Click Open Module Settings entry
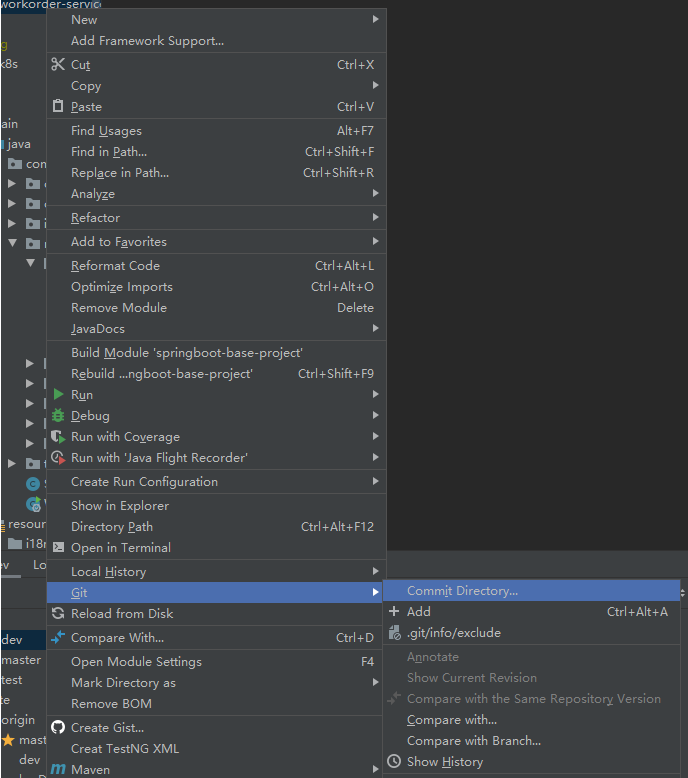This screenshot has width=688, height=778. point(136,662)
